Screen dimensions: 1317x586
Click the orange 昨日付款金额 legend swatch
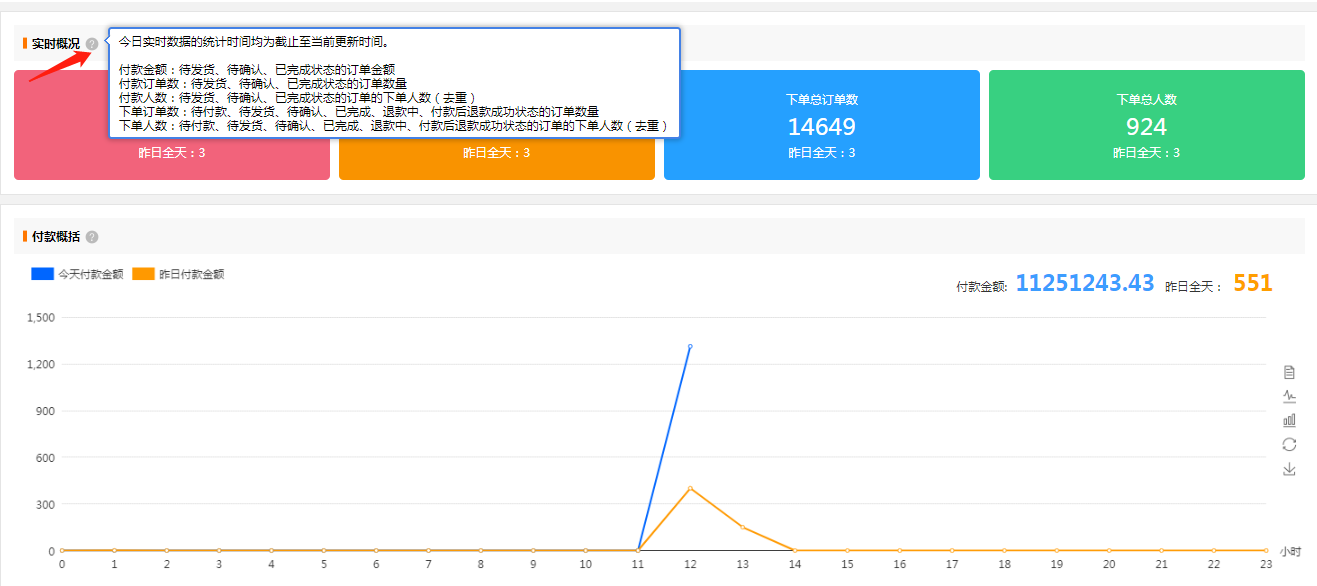[x=143, y=274]
